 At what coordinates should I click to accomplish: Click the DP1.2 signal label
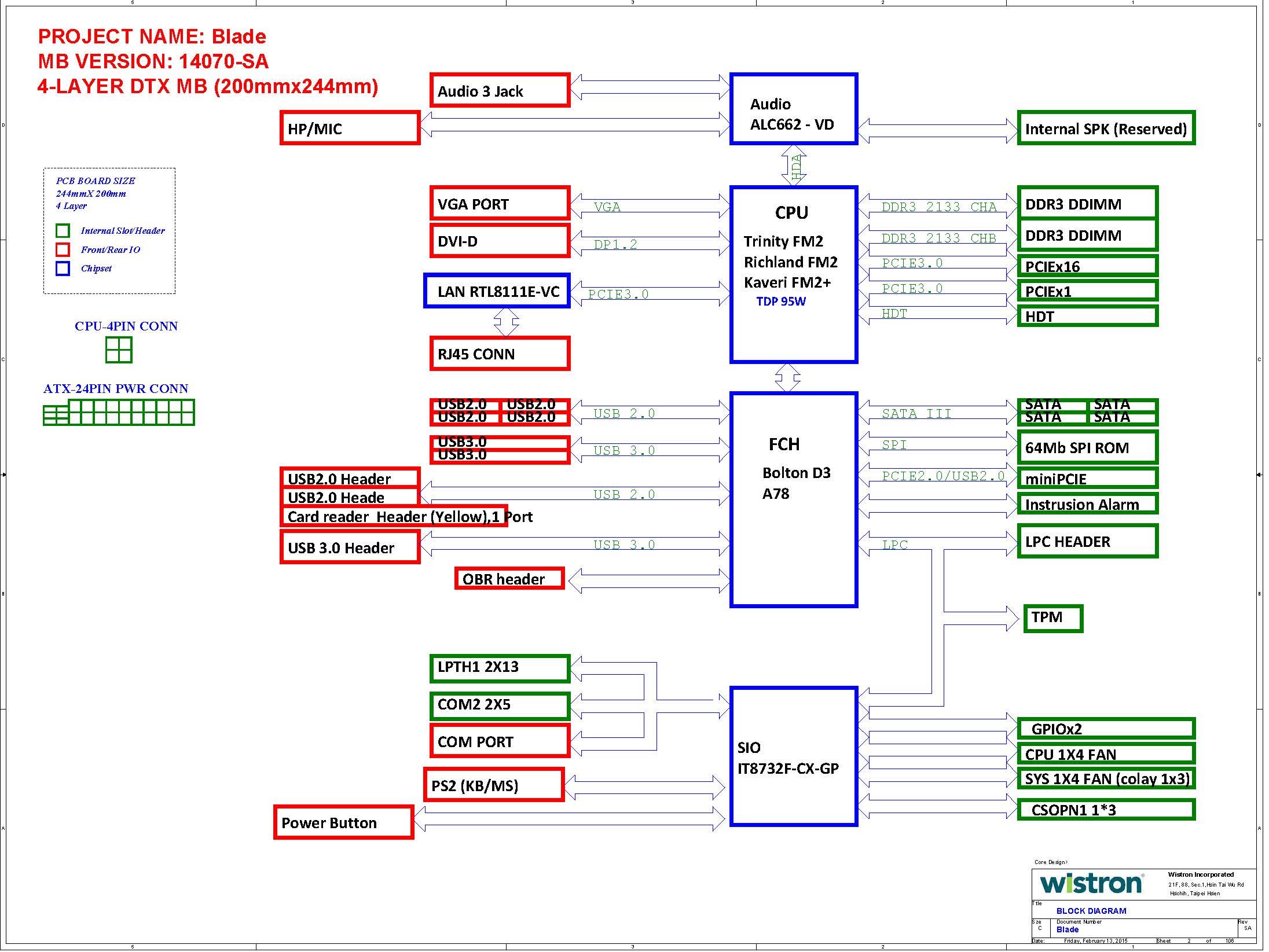point(615,244)
